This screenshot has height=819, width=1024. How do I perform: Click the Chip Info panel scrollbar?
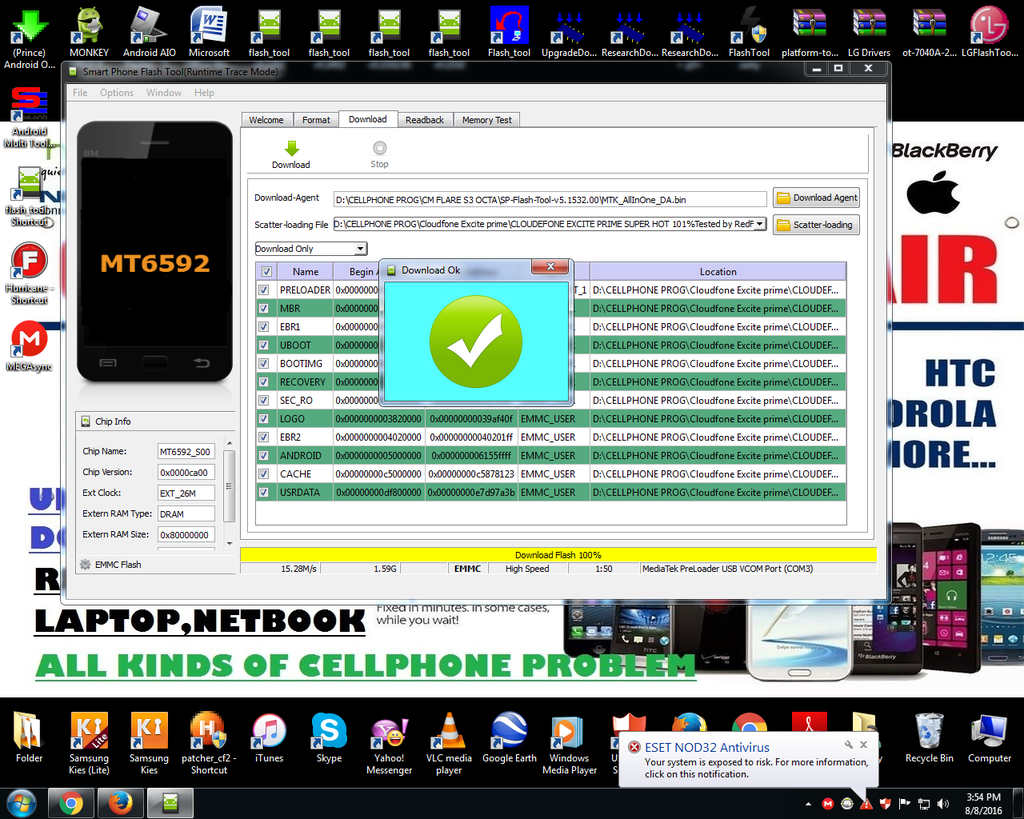(229, 487)
